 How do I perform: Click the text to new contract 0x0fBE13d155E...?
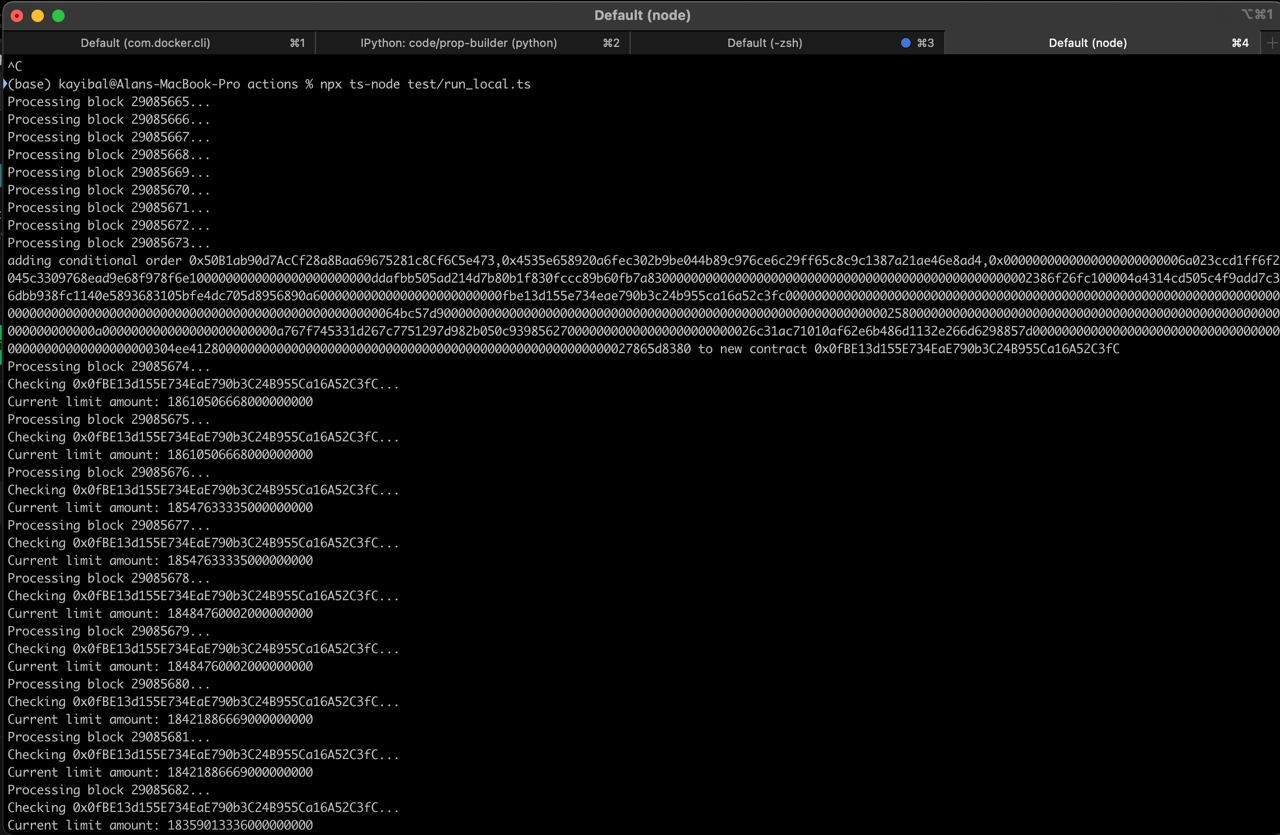coord(909,349)
